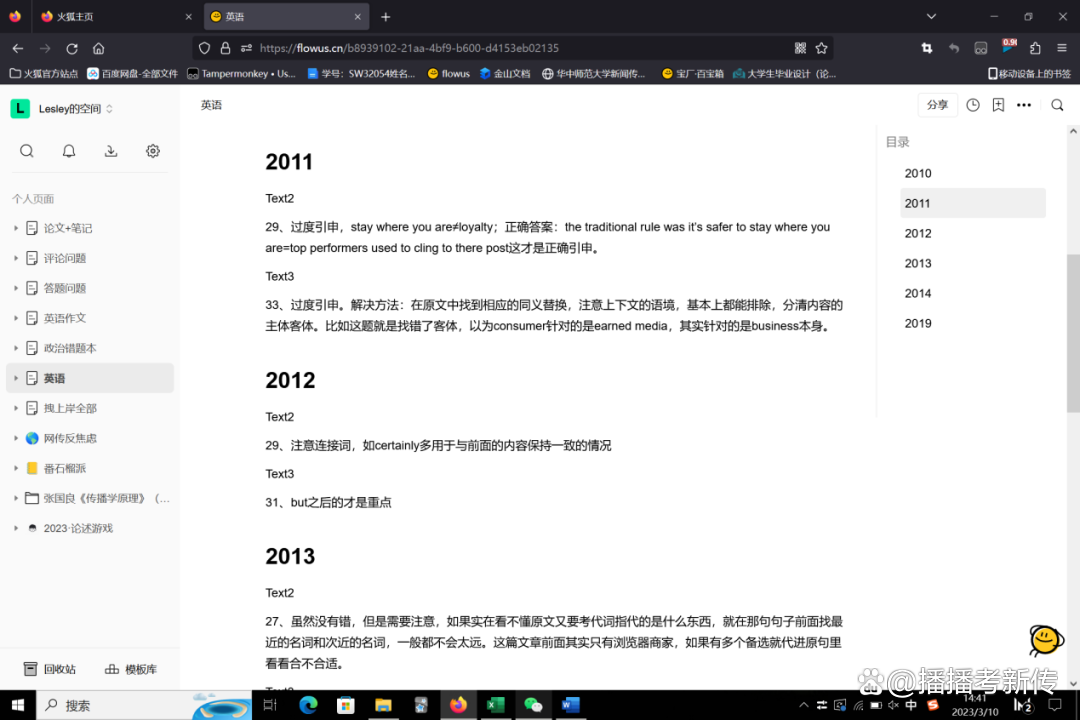Open the flowus bookmark in bookmarks bar

click(448, 74)
